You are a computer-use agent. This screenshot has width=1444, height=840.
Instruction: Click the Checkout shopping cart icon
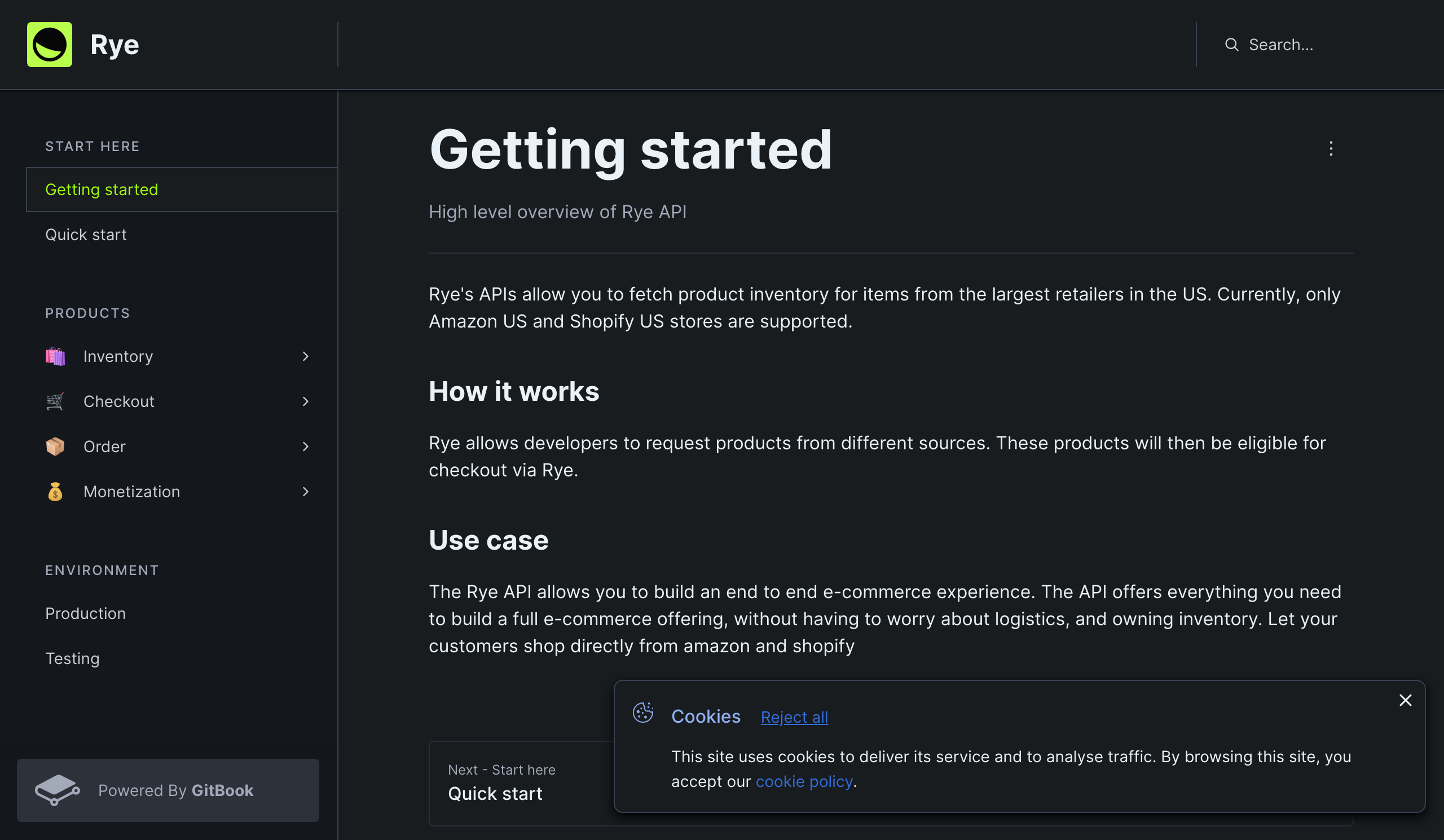[55, 401]
